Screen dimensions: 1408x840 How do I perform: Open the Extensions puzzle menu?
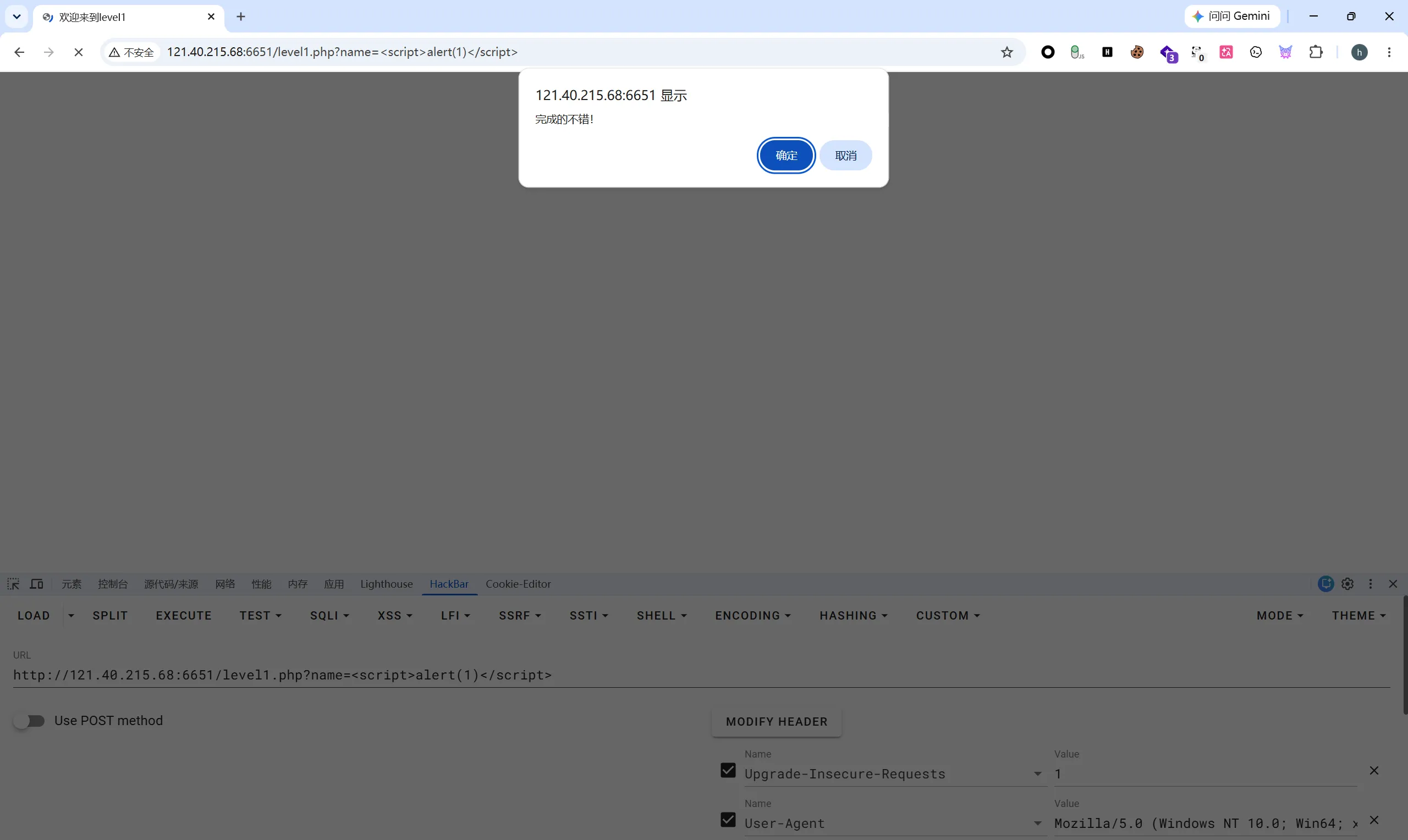tap(1316, 52)
